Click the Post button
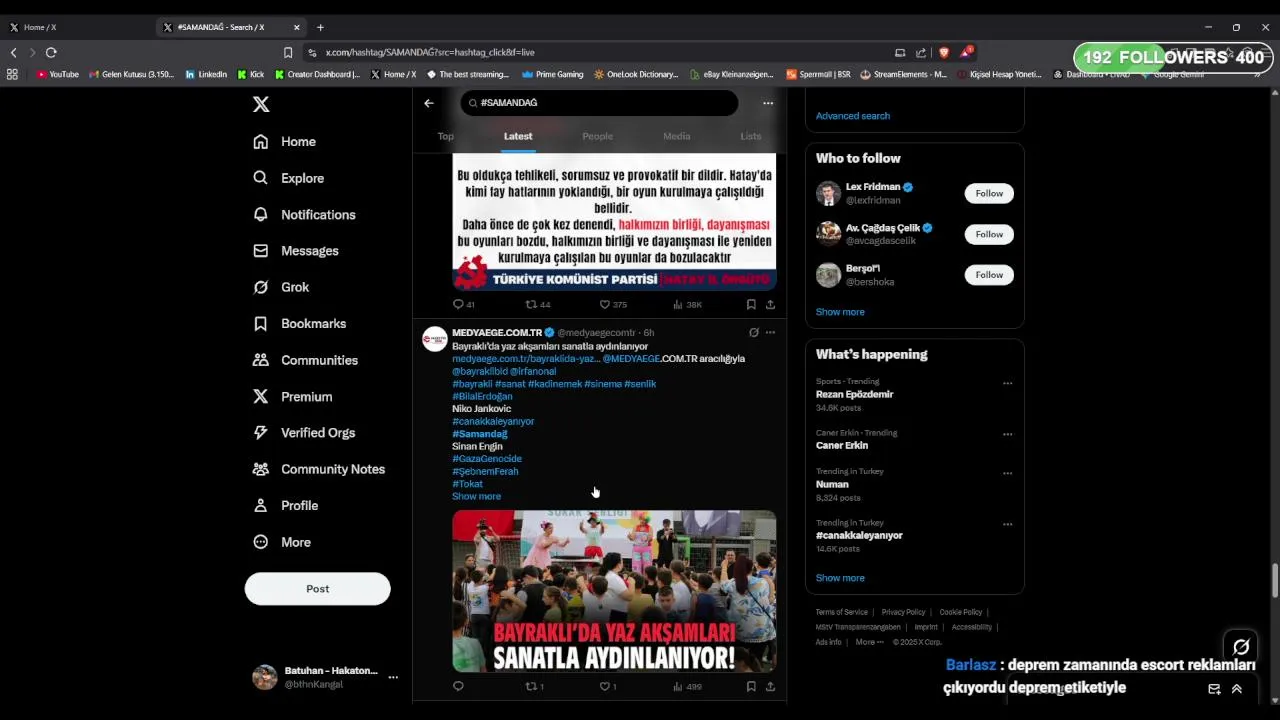The image size is (1280, 720). 317,589
